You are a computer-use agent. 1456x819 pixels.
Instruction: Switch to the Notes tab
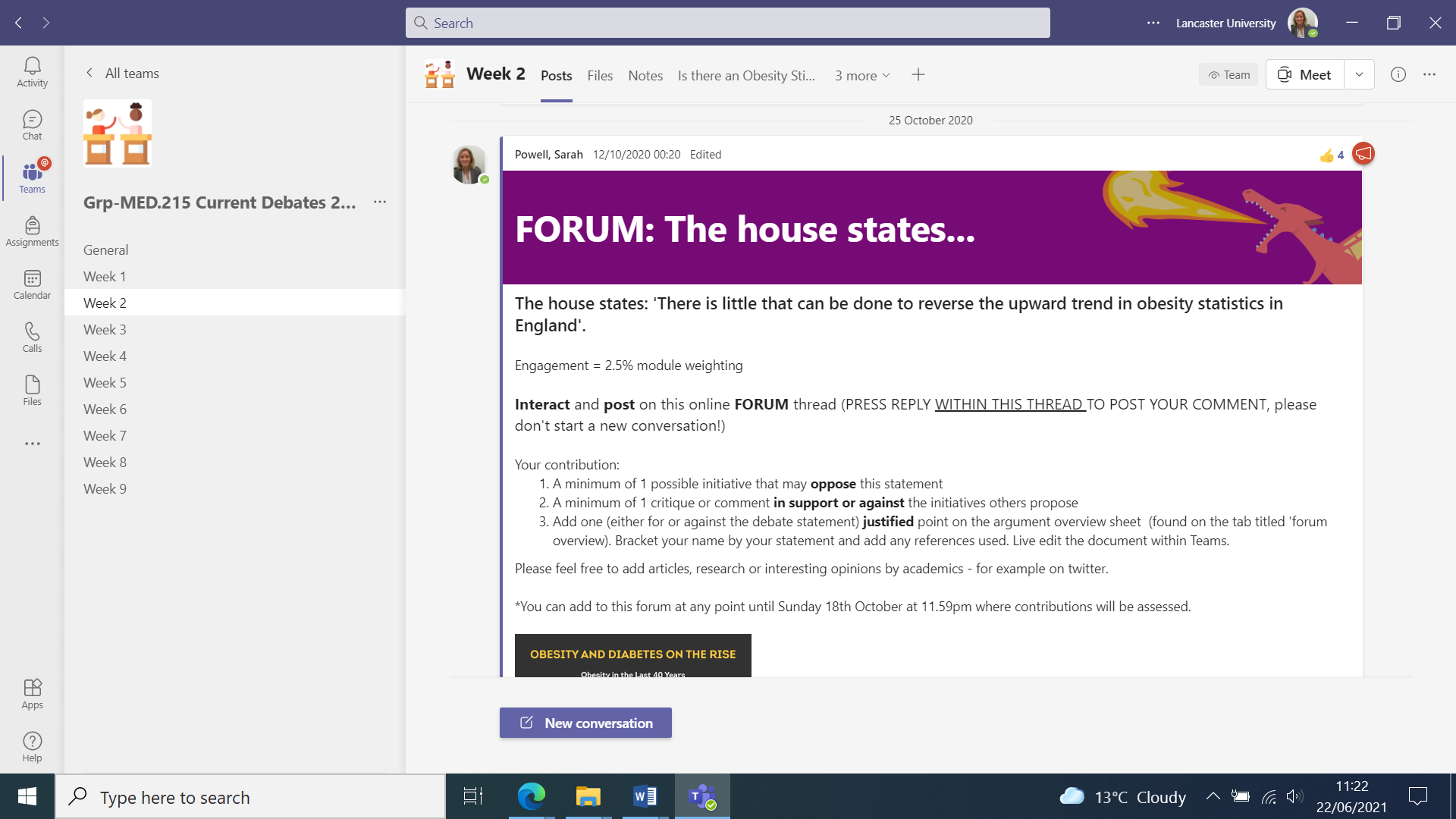point(645,75)
